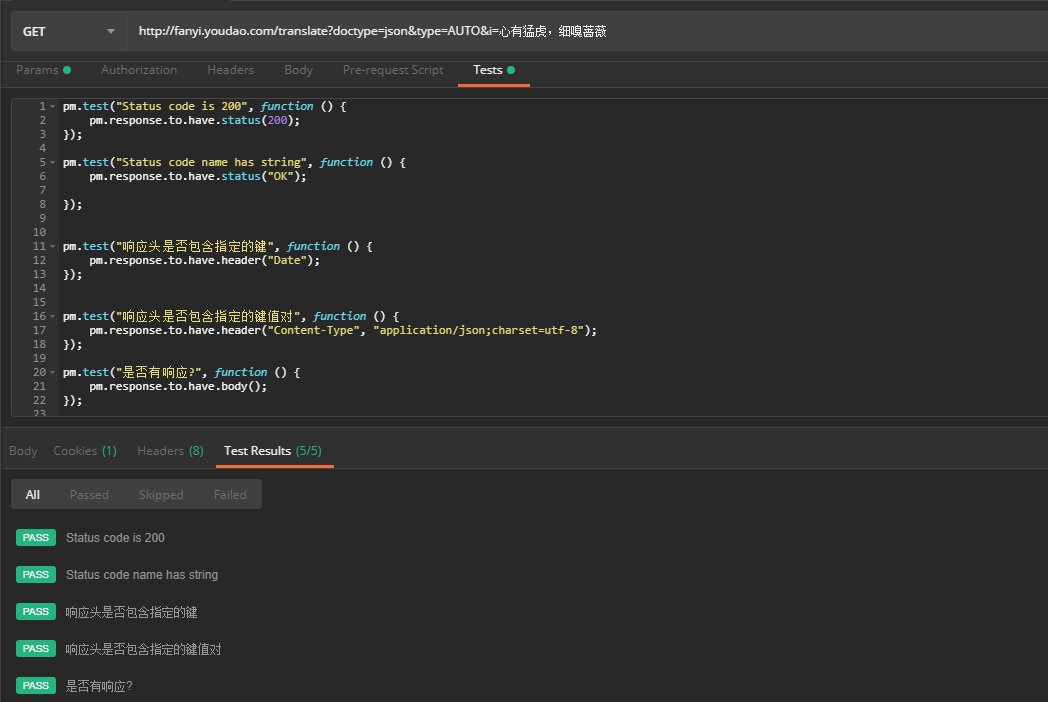Click code line pm.response.to.have.status(200)
This screenshot has width=1048, height=702.
[194, 120]
